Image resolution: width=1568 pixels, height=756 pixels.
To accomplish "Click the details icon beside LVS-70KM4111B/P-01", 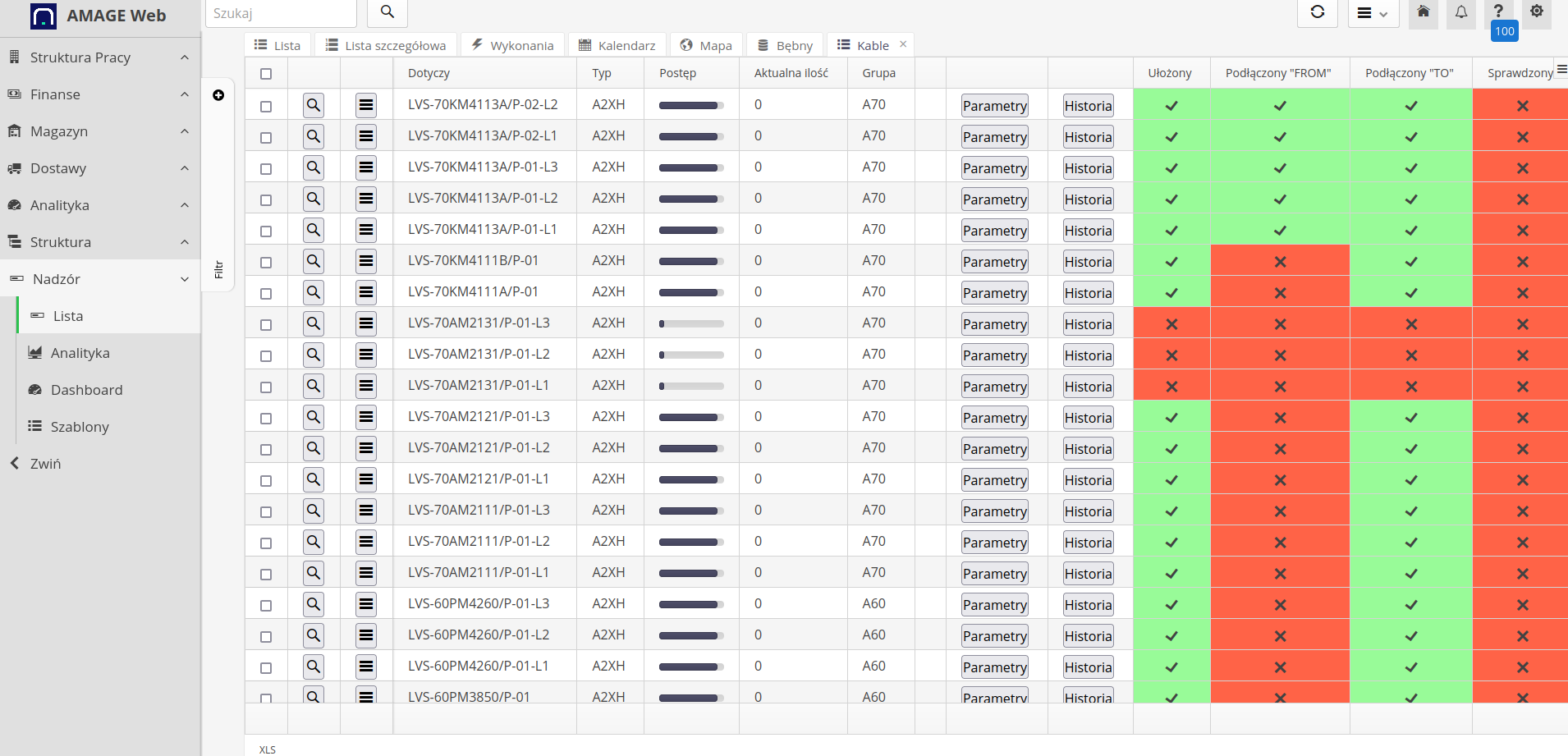I will tap(366, 260).
